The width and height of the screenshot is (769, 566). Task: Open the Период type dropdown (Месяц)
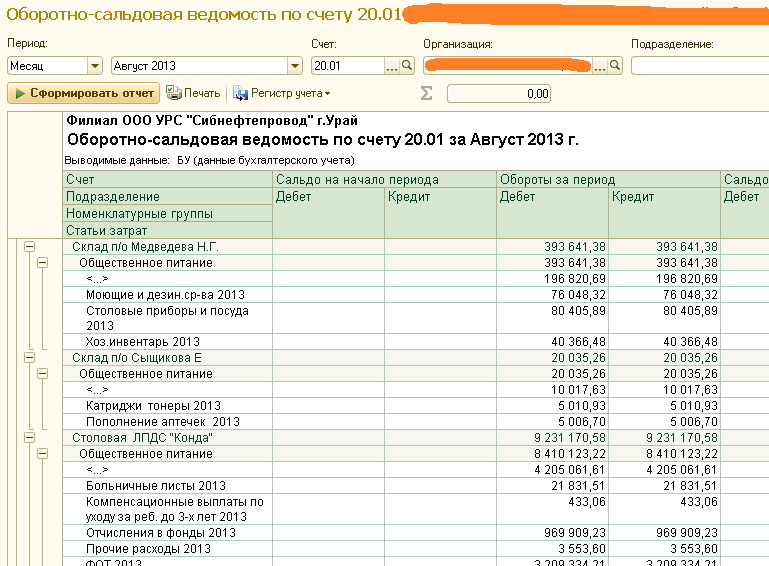point(95,66)
